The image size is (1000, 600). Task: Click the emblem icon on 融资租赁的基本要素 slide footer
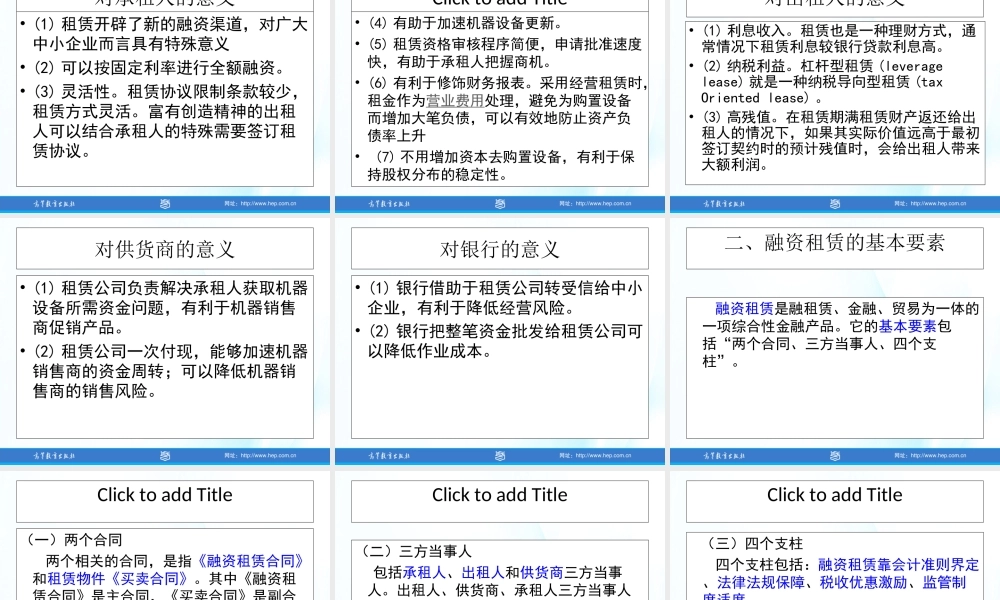click(x=834, y=456)
